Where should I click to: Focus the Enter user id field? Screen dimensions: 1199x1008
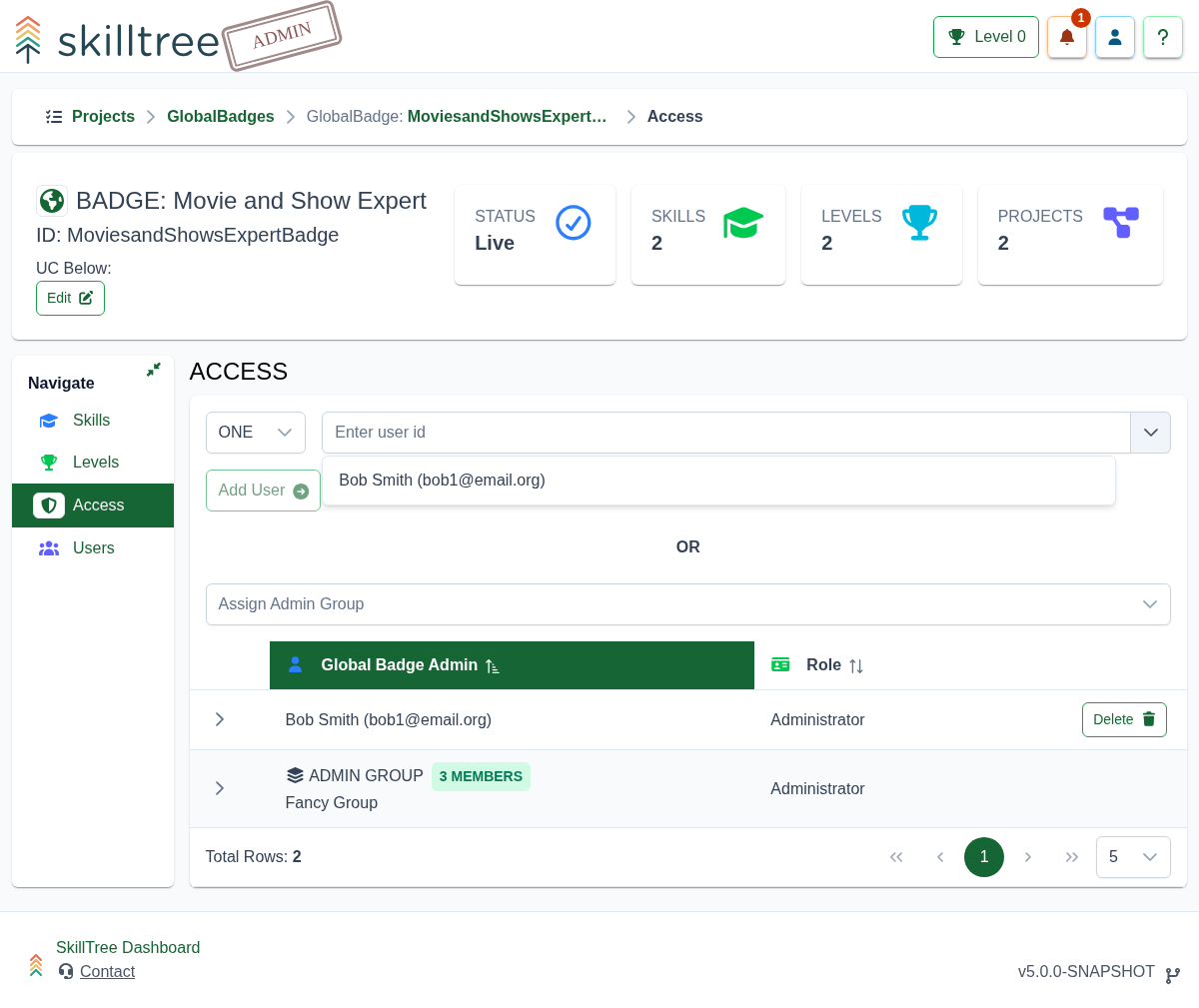pyautogui.click(x=726, y=433)
